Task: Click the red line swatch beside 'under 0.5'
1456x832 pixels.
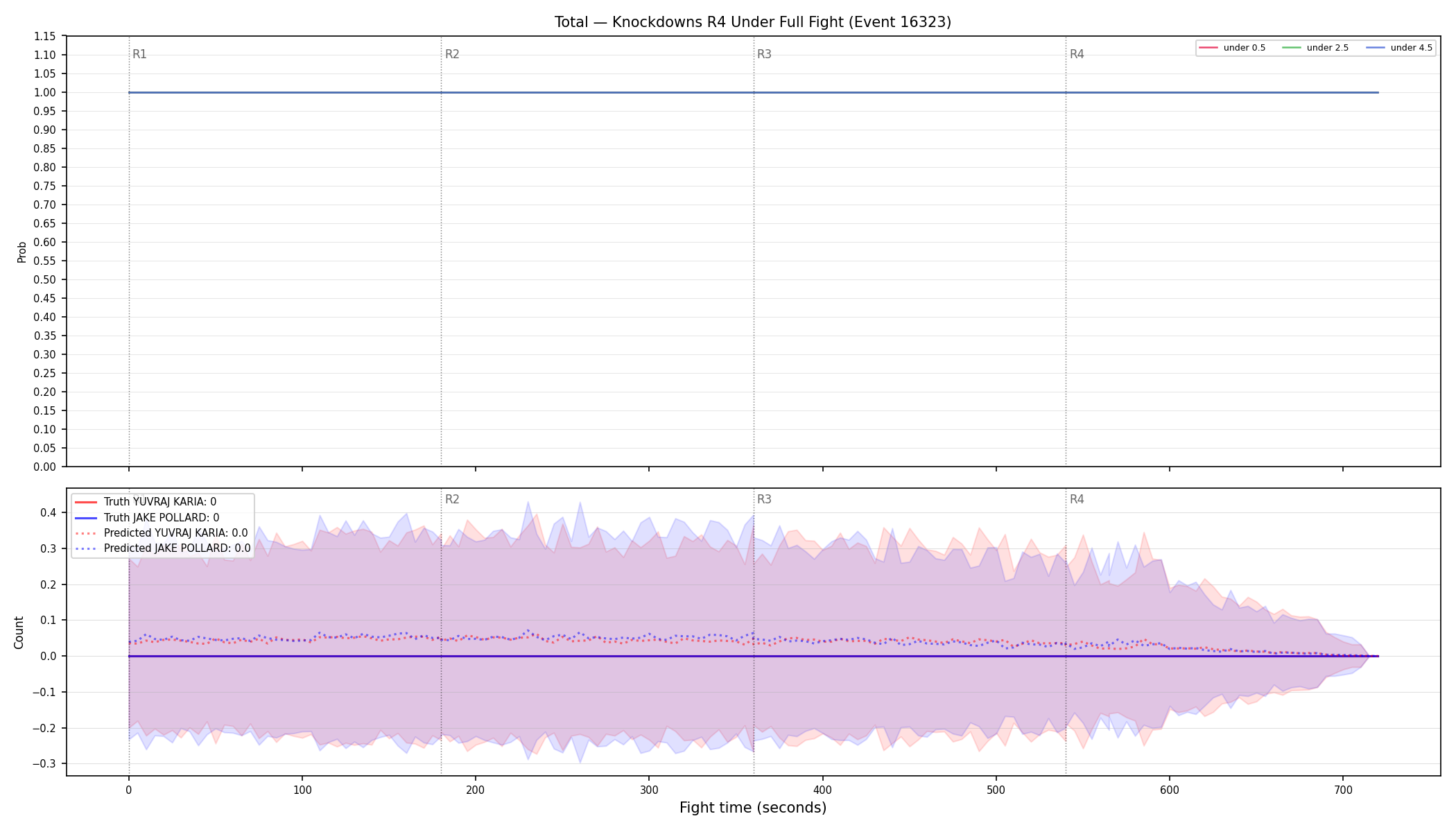Action: [1208, 48]
